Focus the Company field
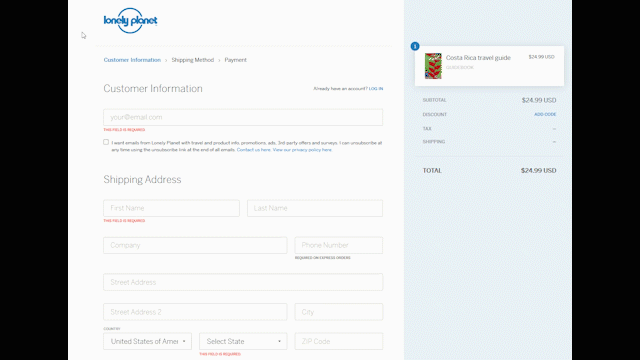The height and width of the screenshot is (360, 640). click(195, 245)
